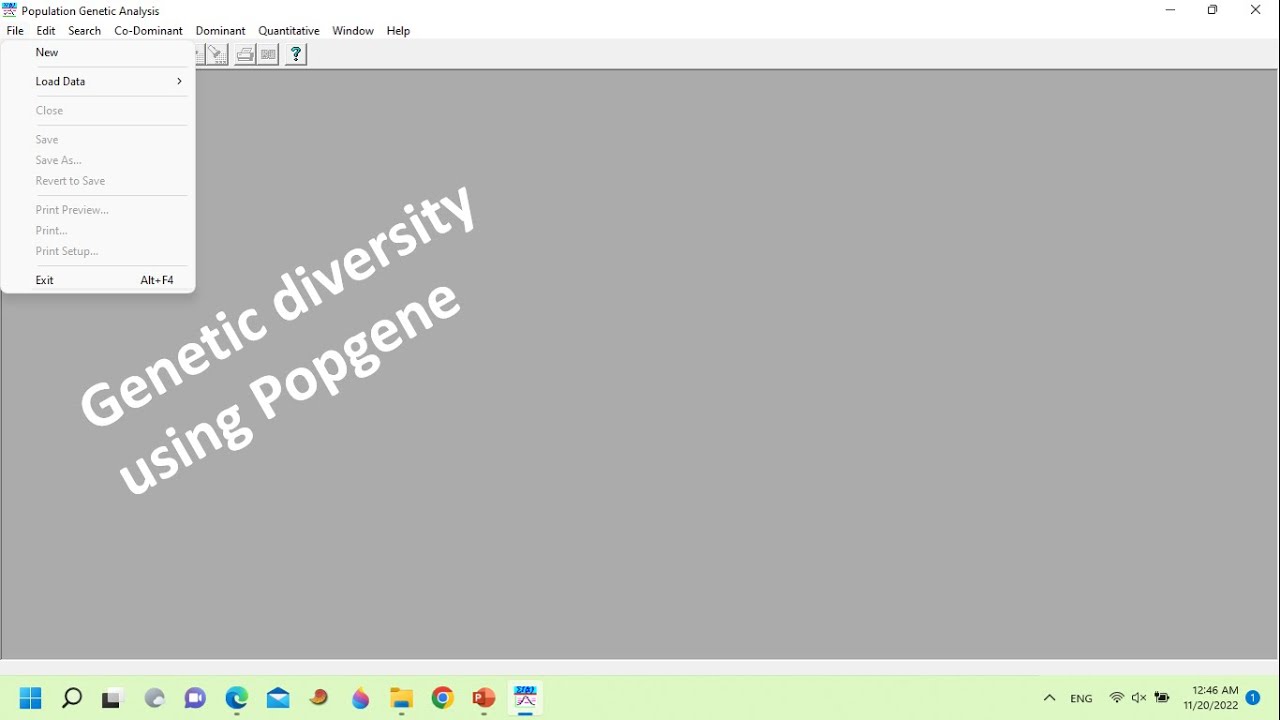
Task: Open the Co-Dominant menu
Action: tap(148, 31)
